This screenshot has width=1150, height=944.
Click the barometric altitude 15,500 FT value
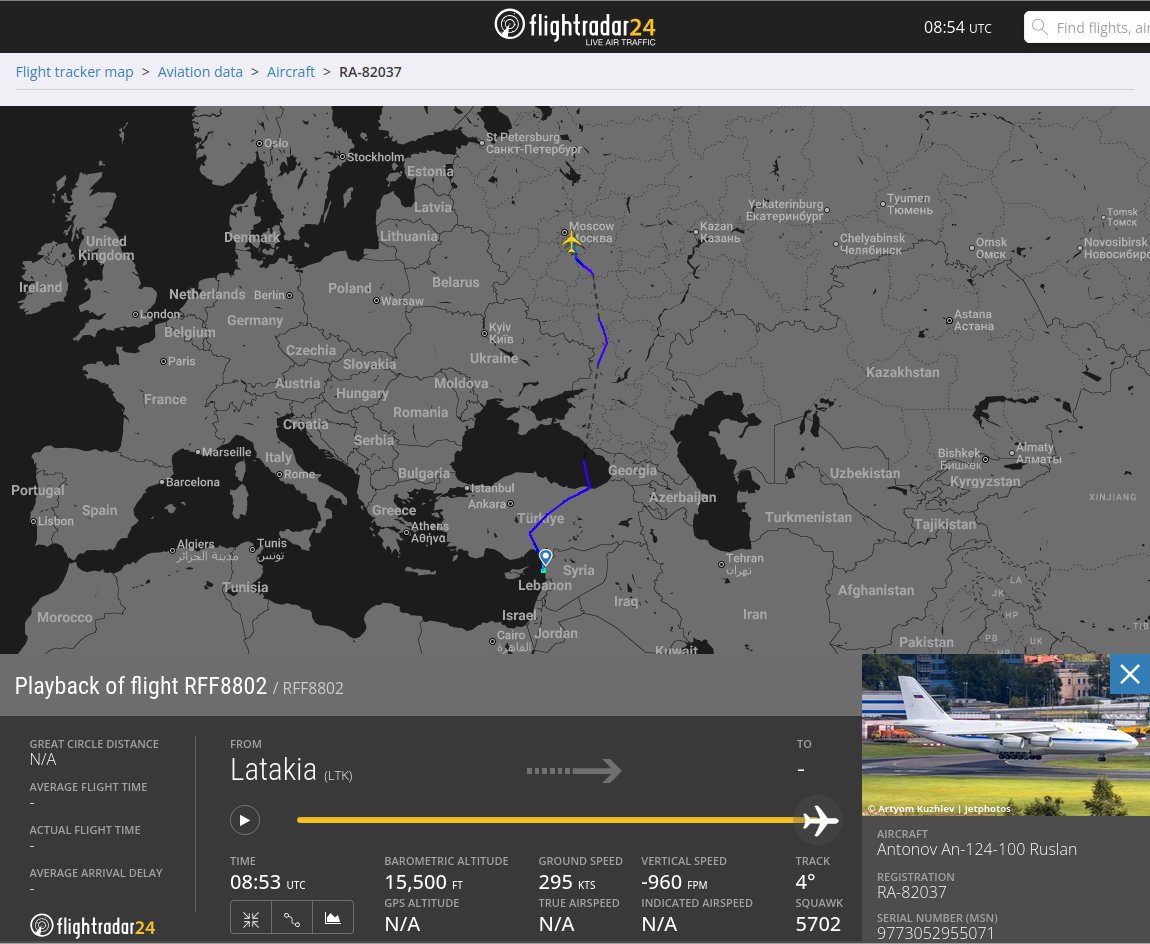tap(424, 882)
